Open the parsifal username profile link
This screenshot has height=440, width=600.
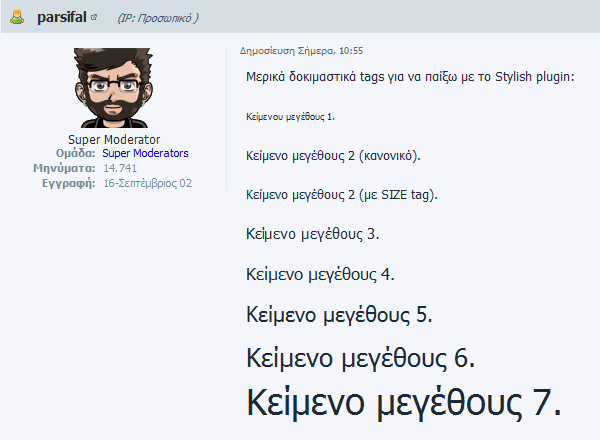point(62,18)
